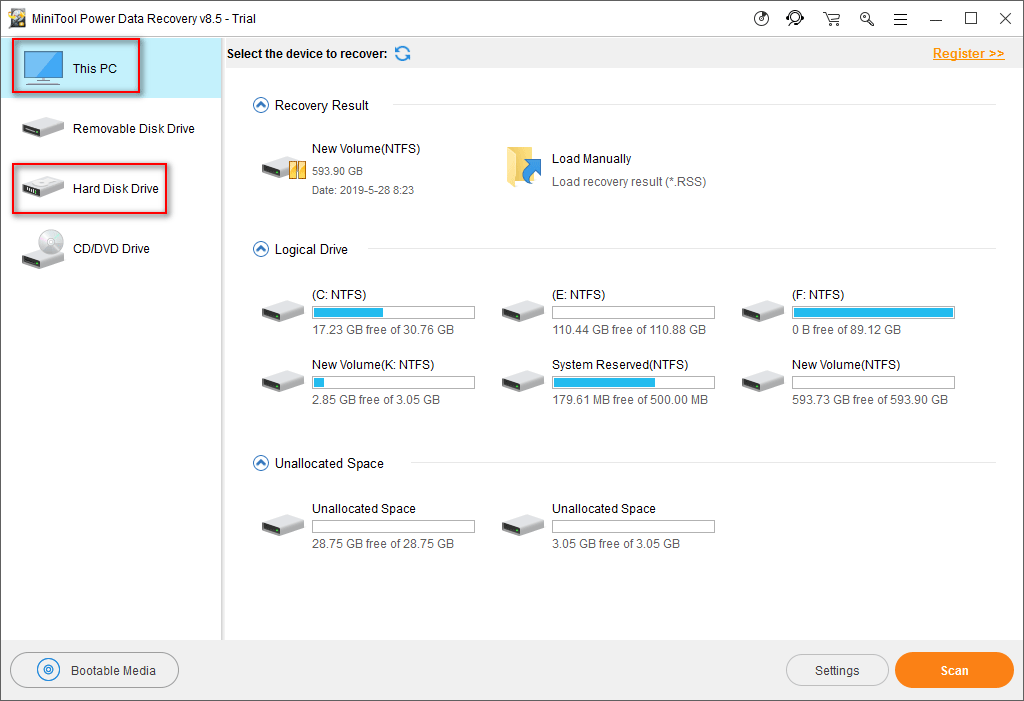Click the MiniTool app logo icon
The height and width of the screenshot is (701, 1024).
tap(17, 18)
